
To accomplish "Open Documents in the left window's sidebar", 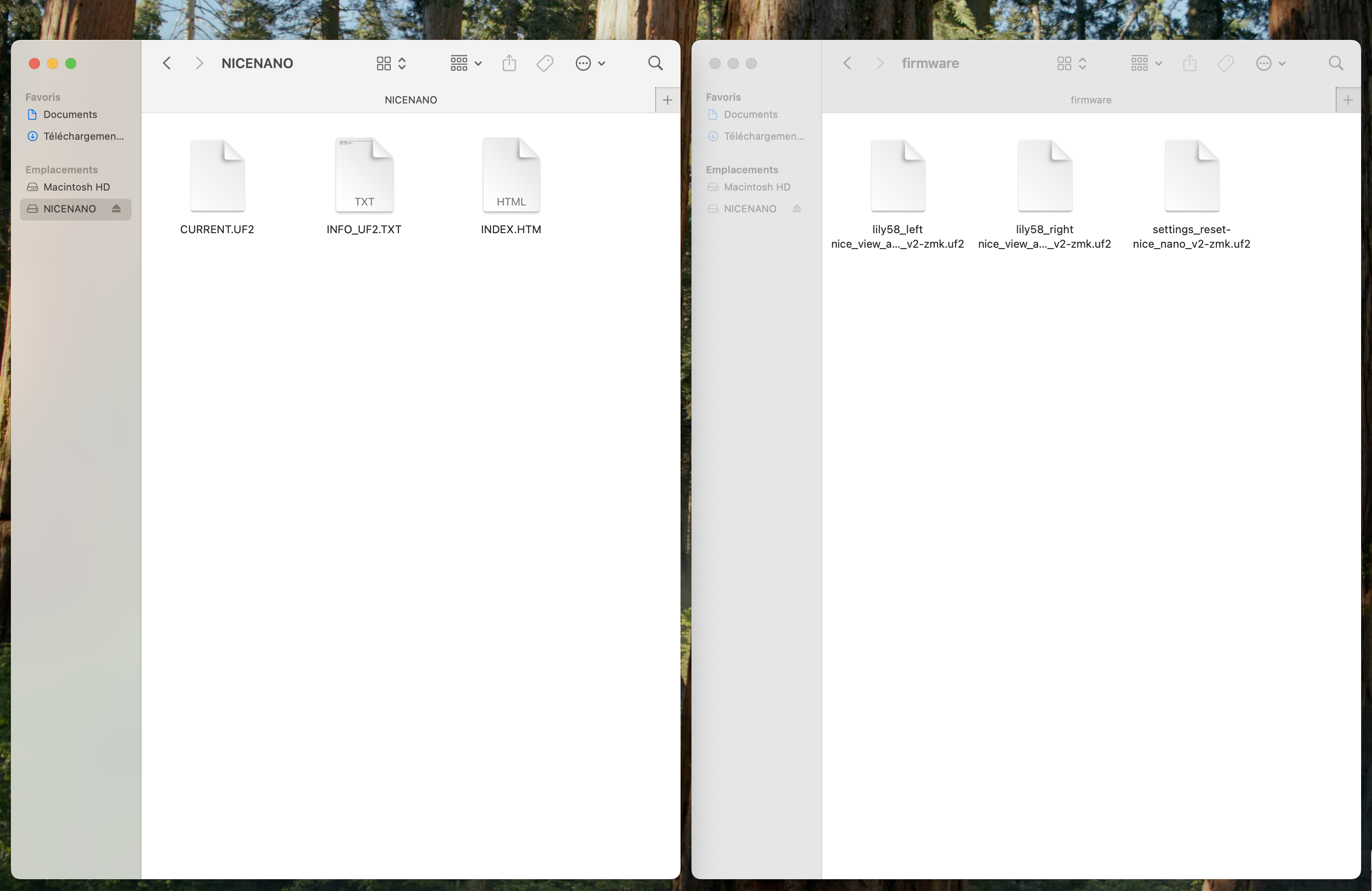I will [70, 114].
